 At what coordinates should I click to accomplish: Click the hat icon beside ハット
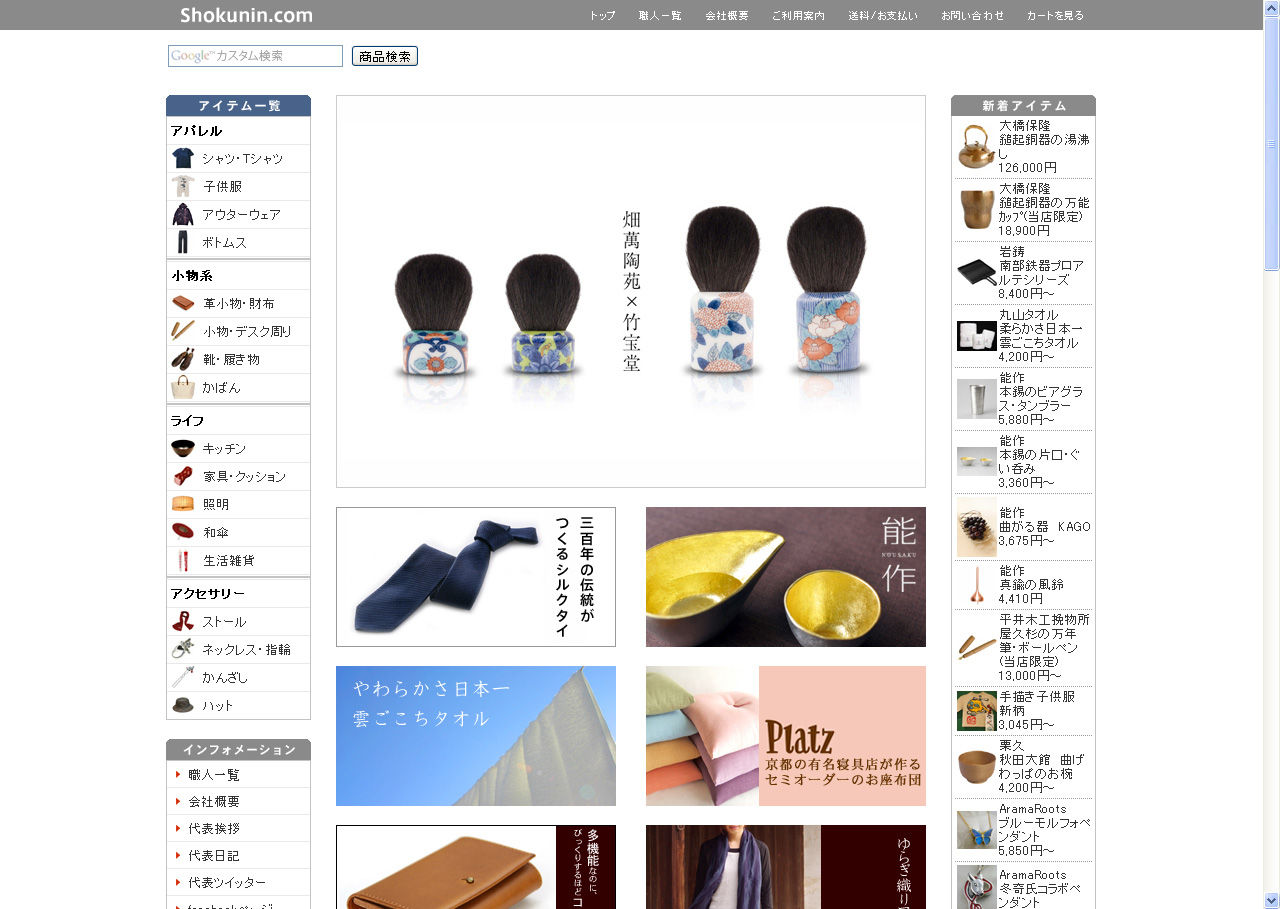(x=183, y=705)
